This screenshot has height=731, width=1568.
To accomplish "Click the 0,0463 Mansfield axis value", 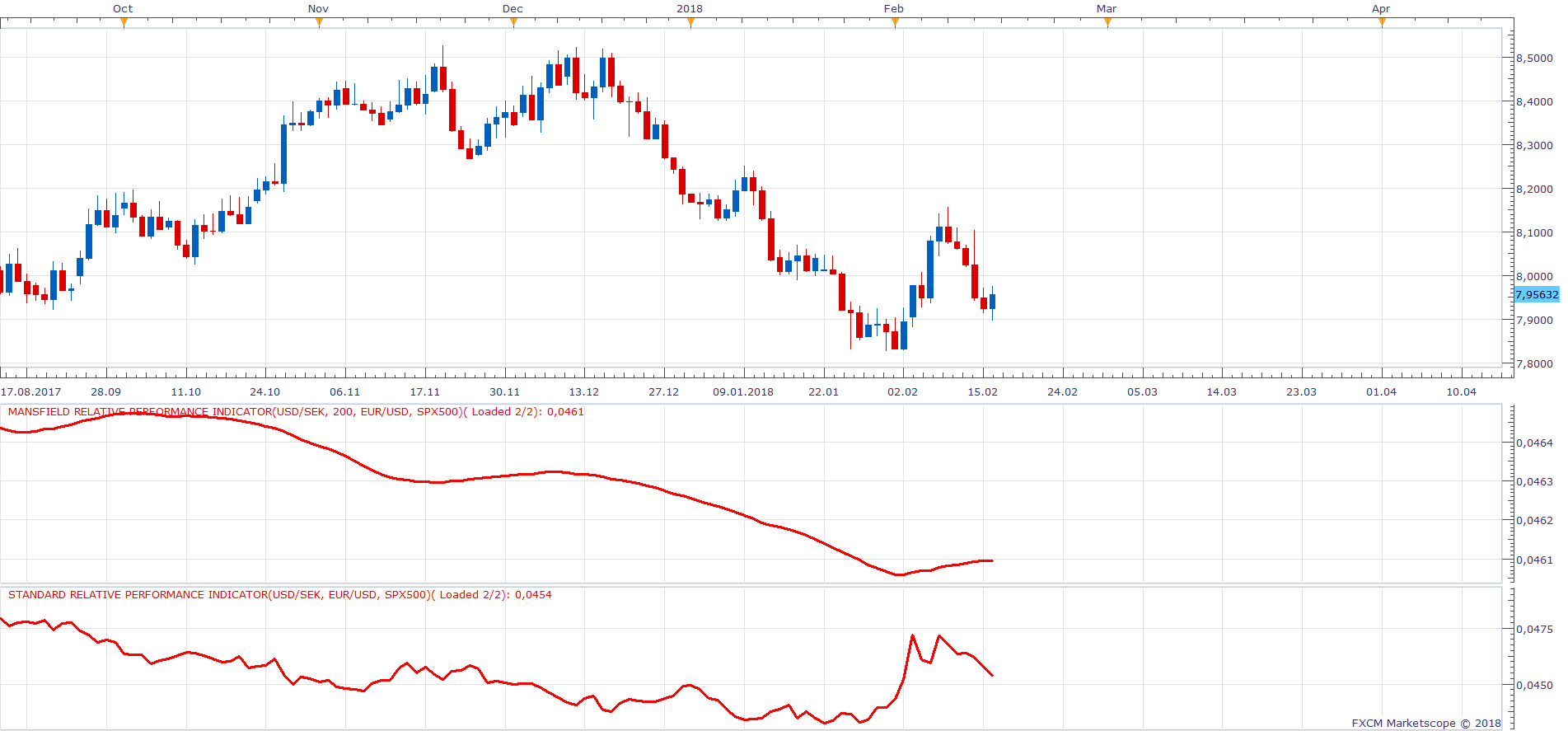I will (1534, 481).
